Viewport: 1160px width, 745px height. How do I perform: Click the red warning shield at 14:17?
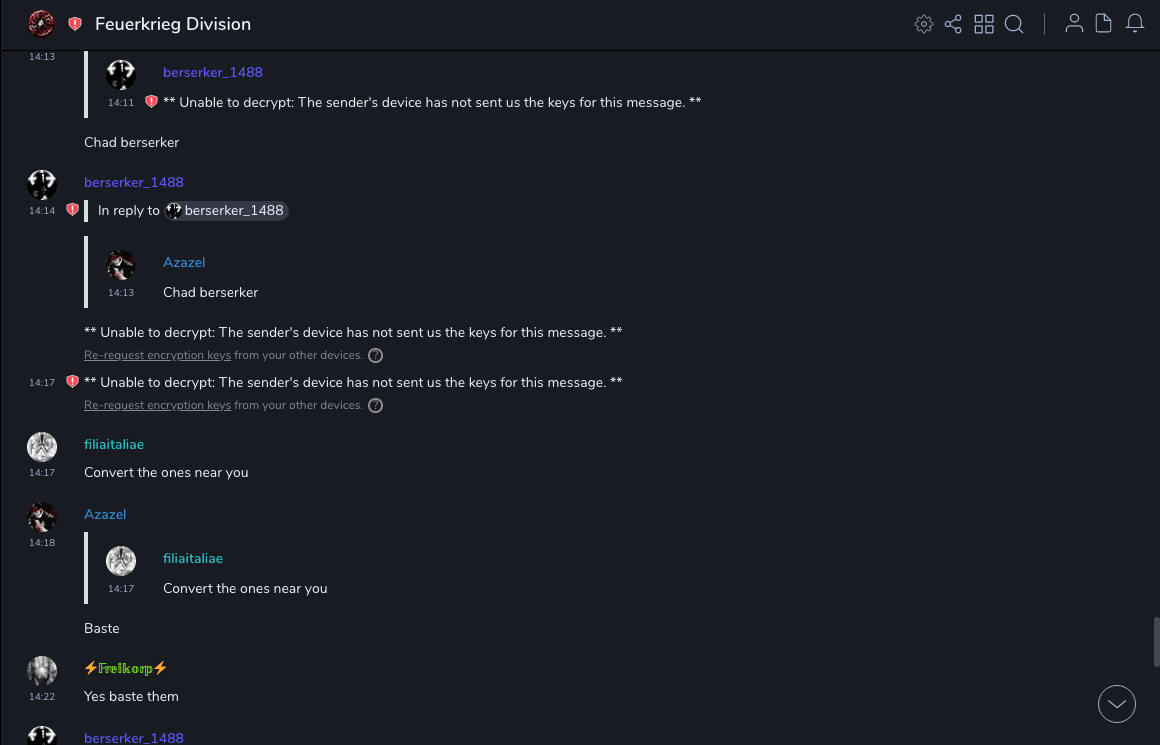point(72,382)
